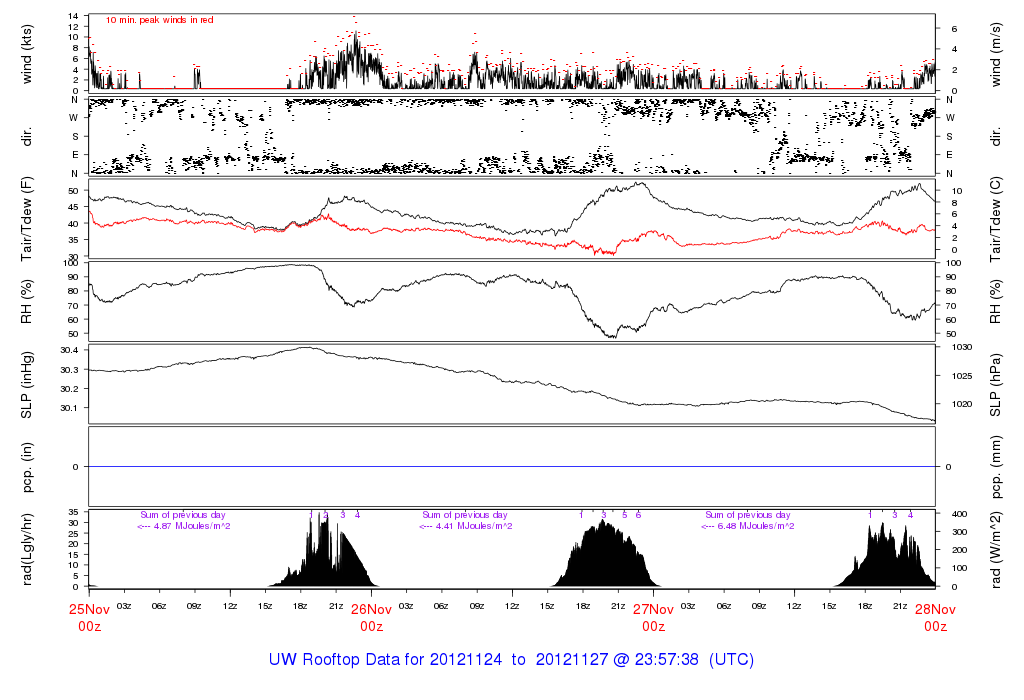Select the 'wind (kts)' axis label

tap(27, 55)
